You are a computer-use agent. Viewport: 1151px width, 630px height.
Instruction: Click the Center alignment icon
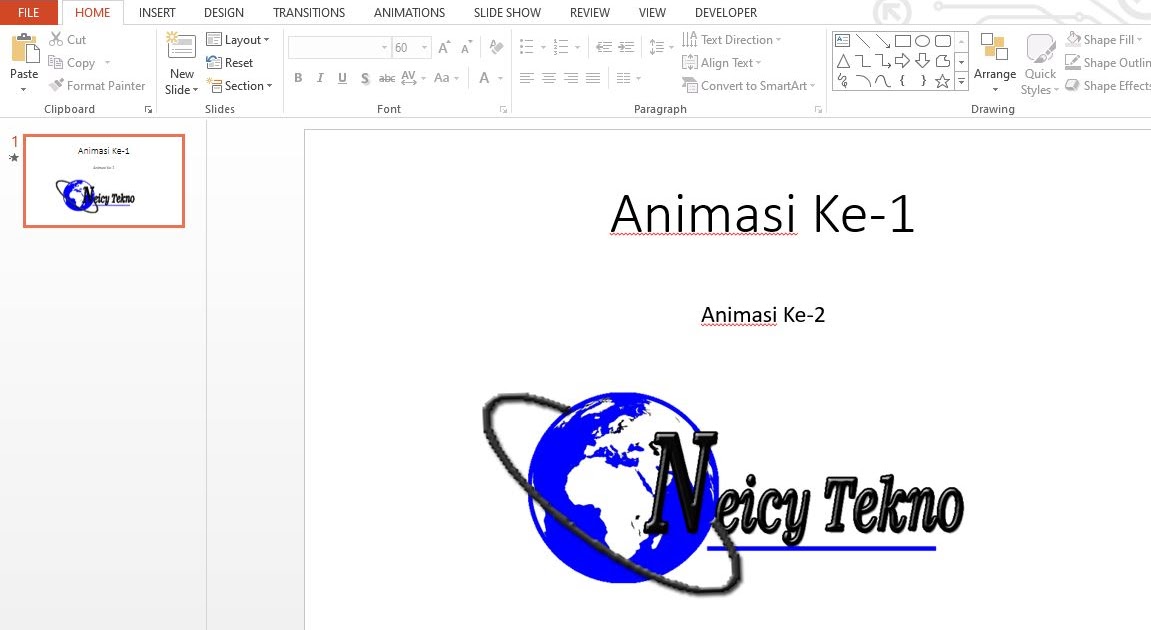coord(549,78)
